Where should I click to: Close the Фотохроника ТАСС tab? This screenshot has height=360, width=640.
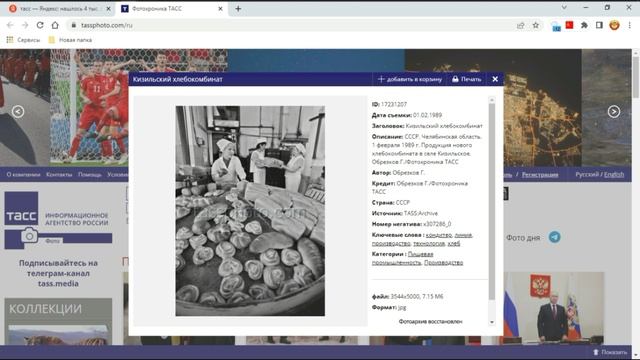pos(220,9)
